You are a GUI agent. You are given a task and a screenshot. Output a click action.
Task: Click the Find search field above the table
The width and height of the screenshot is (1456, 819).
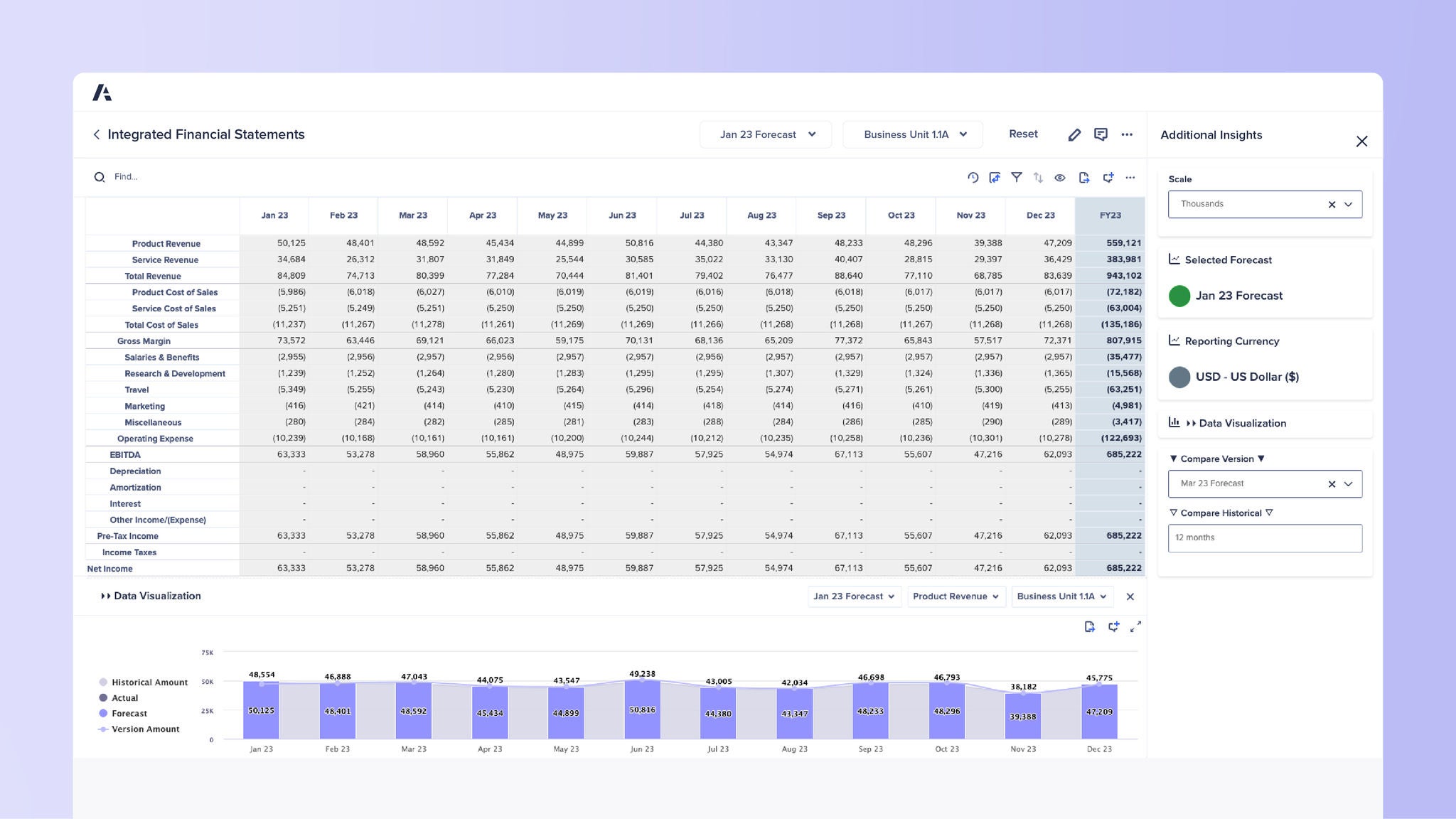tap(142, 177)
